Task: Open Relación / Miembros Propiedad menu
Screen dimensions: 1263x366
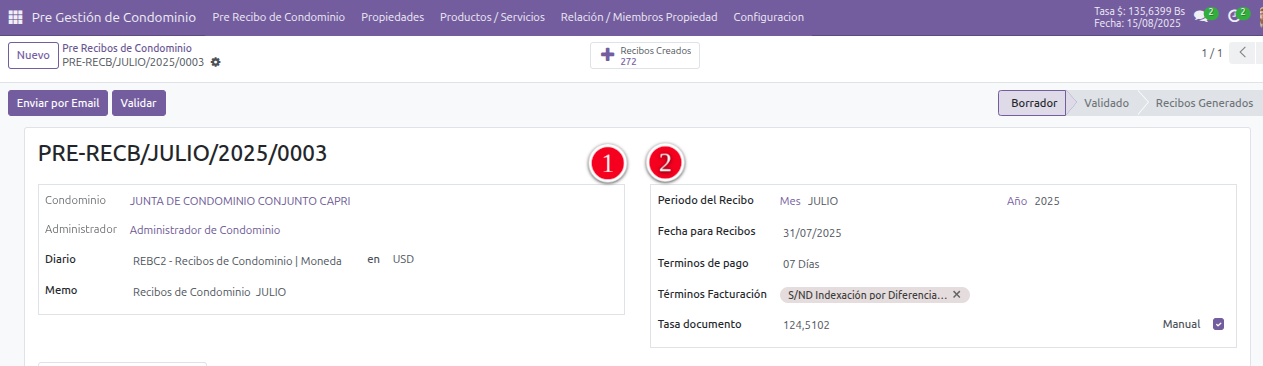Action: tap(639, 17)
